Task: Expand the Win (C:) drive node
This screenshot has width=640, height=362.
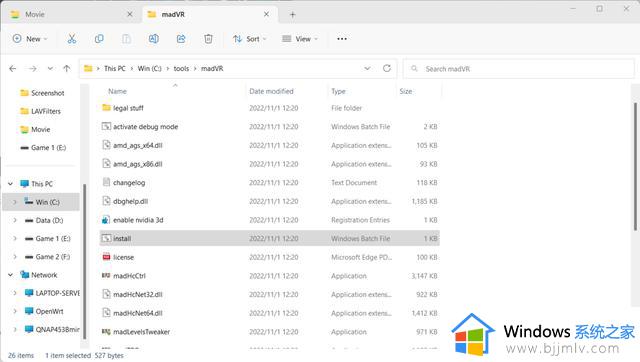Action: point(15,202)
